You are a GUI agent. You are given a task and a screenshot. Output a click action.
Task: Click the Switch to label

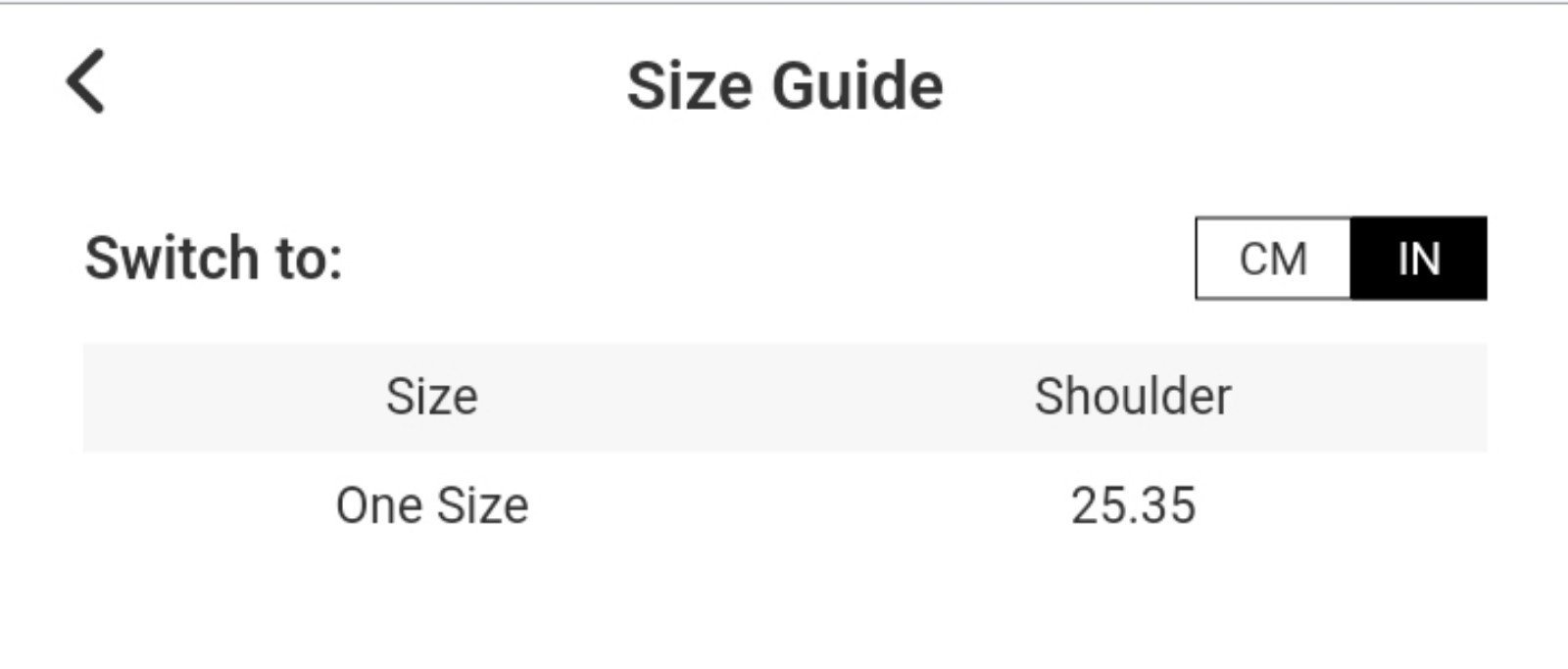click(x=214, y=259)
